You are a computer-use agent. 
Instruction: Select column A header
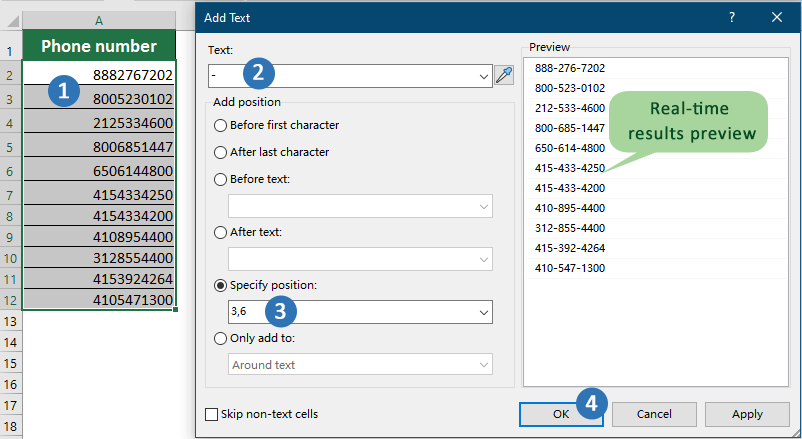coord(99,20)
